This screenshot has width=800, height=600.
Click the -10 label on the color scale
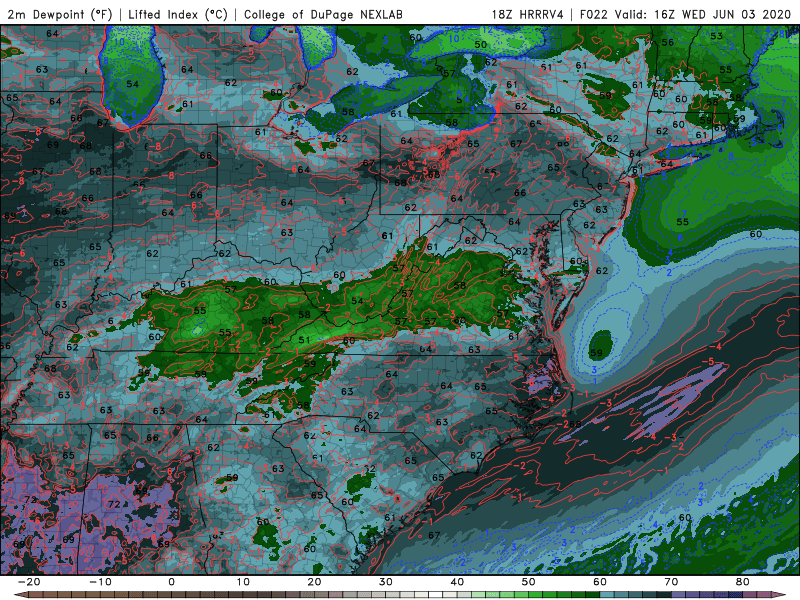pyautogui.click(x=100, y=582)
